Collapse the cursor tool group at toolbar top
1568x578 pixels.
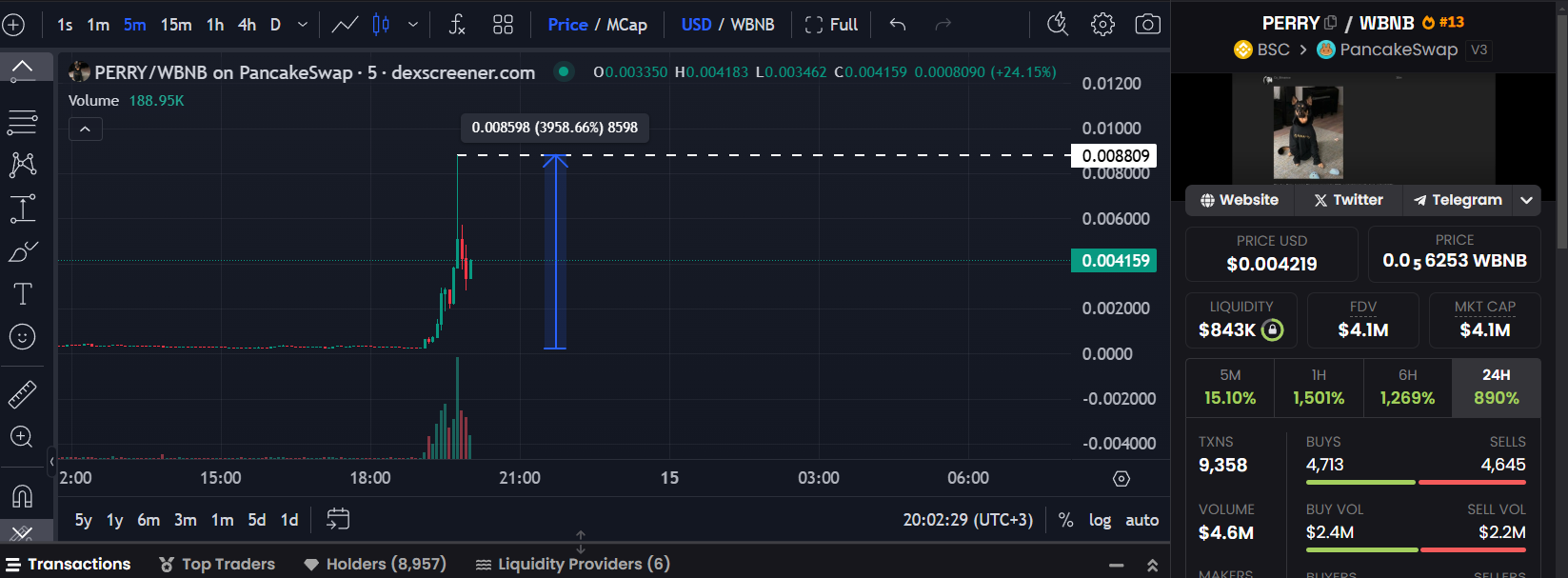point(22,68)
